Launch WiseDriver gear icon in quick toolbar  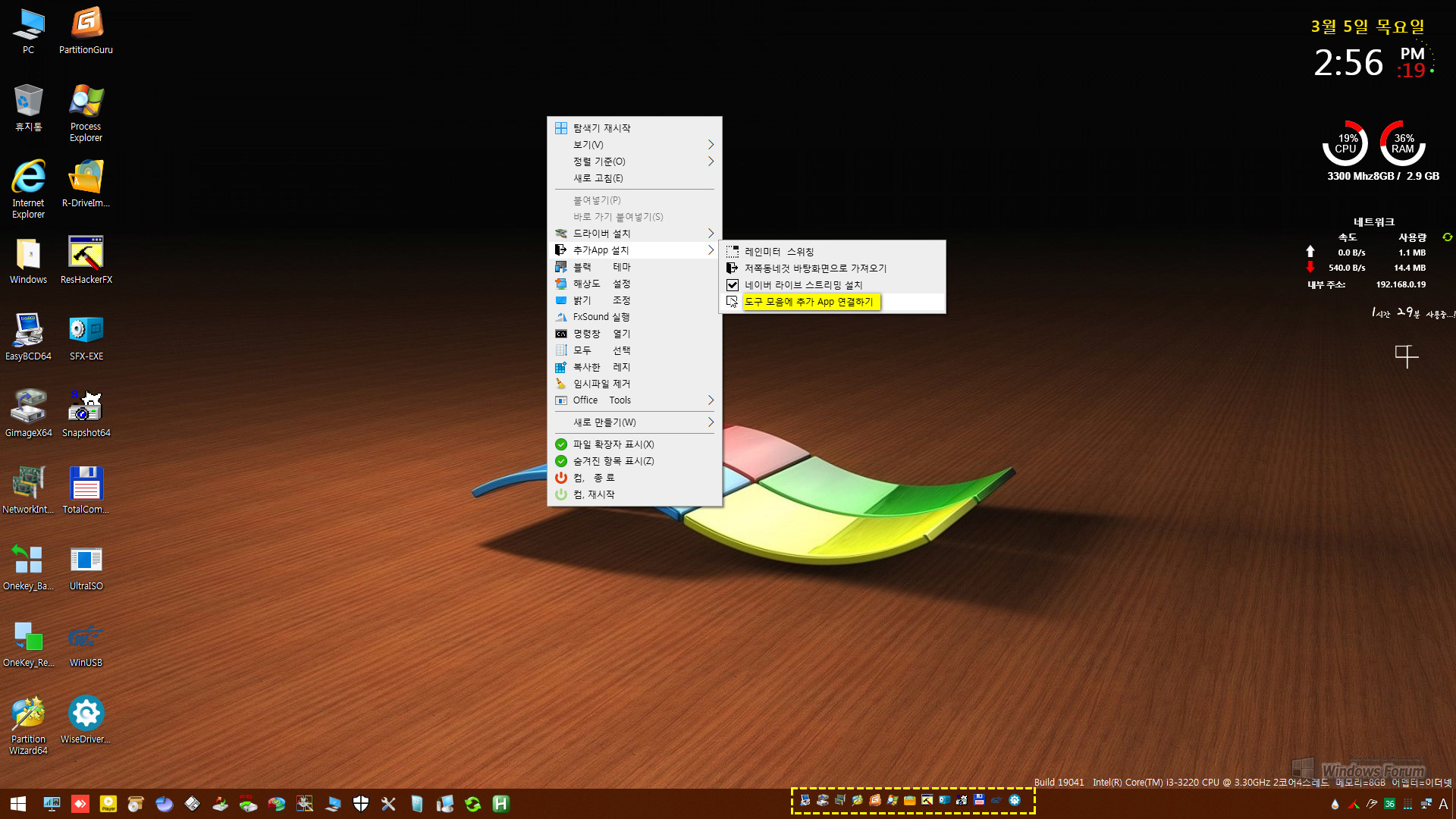(1015, 800)
